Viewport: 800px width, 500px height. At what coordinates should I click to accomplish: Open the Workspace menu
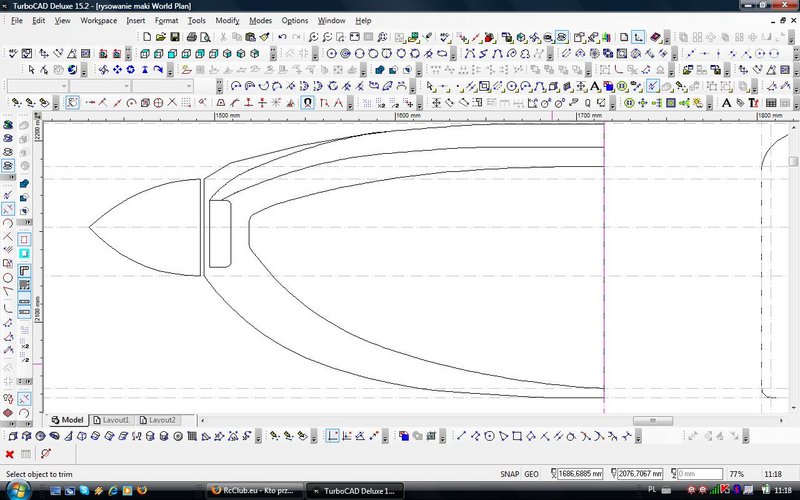(x=98, y=20)
